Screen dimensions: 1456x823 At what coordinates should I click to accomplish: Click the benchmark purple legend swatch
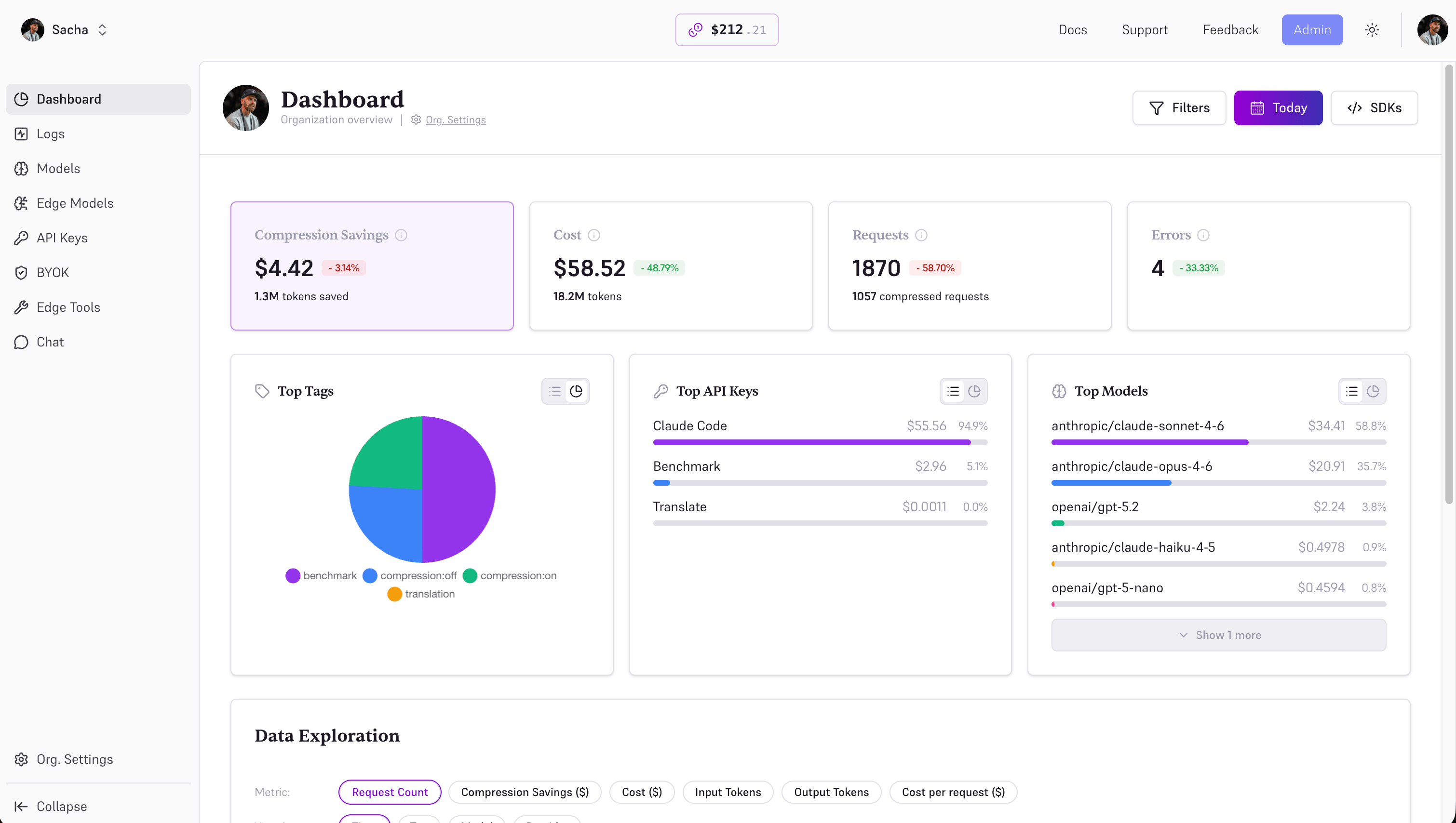[x=292, y=575]
